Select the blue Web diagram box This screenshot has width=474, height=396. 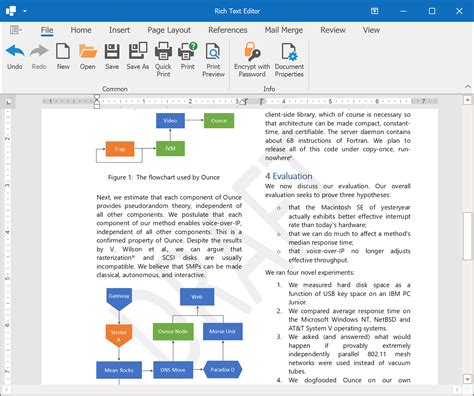tap(197, 297)
